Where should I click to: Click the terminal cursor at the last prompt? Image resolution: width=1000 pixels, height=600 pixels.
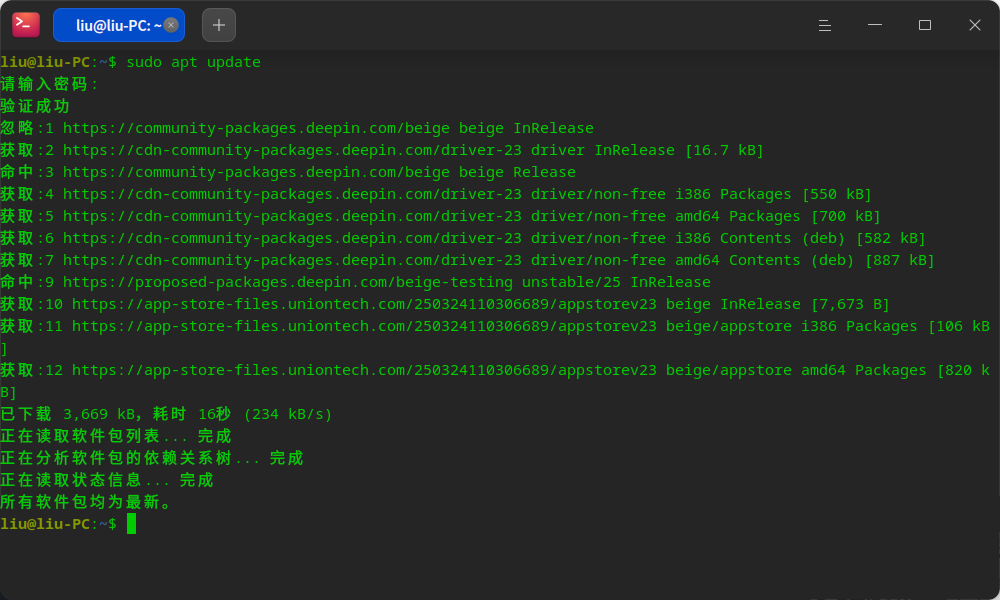coord(131,523)
